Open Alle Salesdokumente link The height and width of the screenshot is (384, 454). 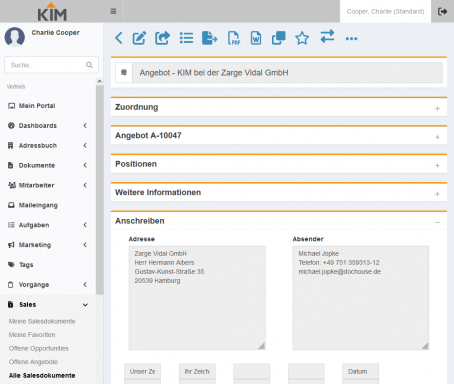point(42,375)
